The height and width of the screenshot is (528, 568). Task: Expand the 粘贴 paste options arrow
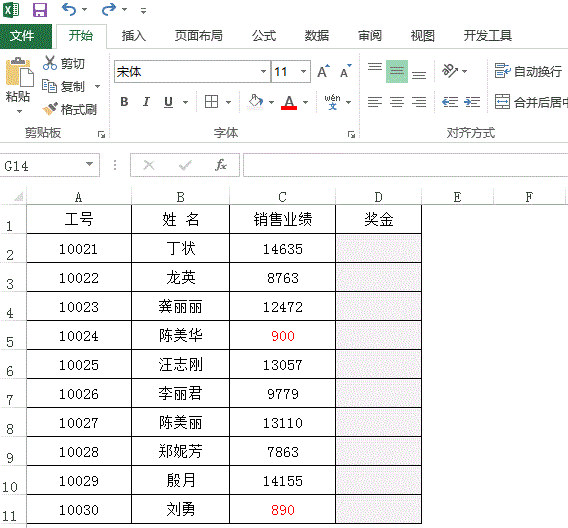pos(19,111)
